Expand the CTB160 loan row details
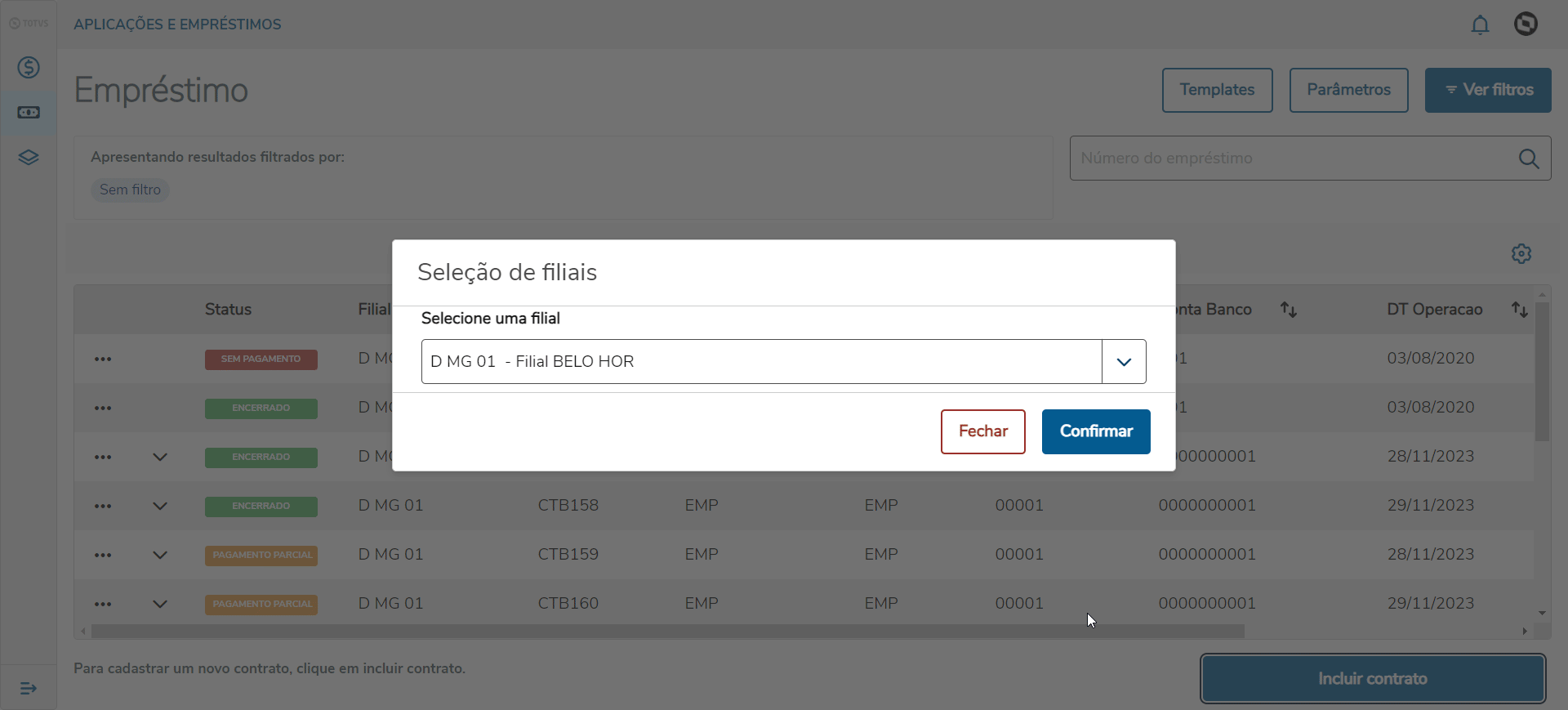 [160, 605]
